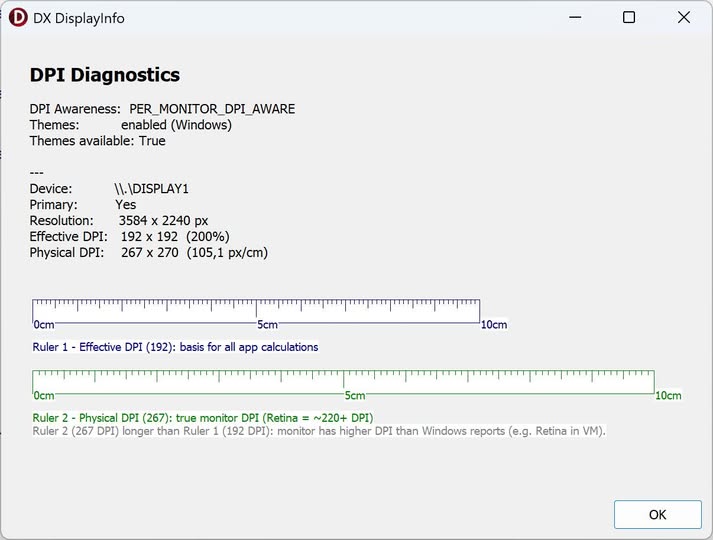Click the 'DPI Awareness:' label
Screen dimensions: 713x540
click(x=75, y=109)
